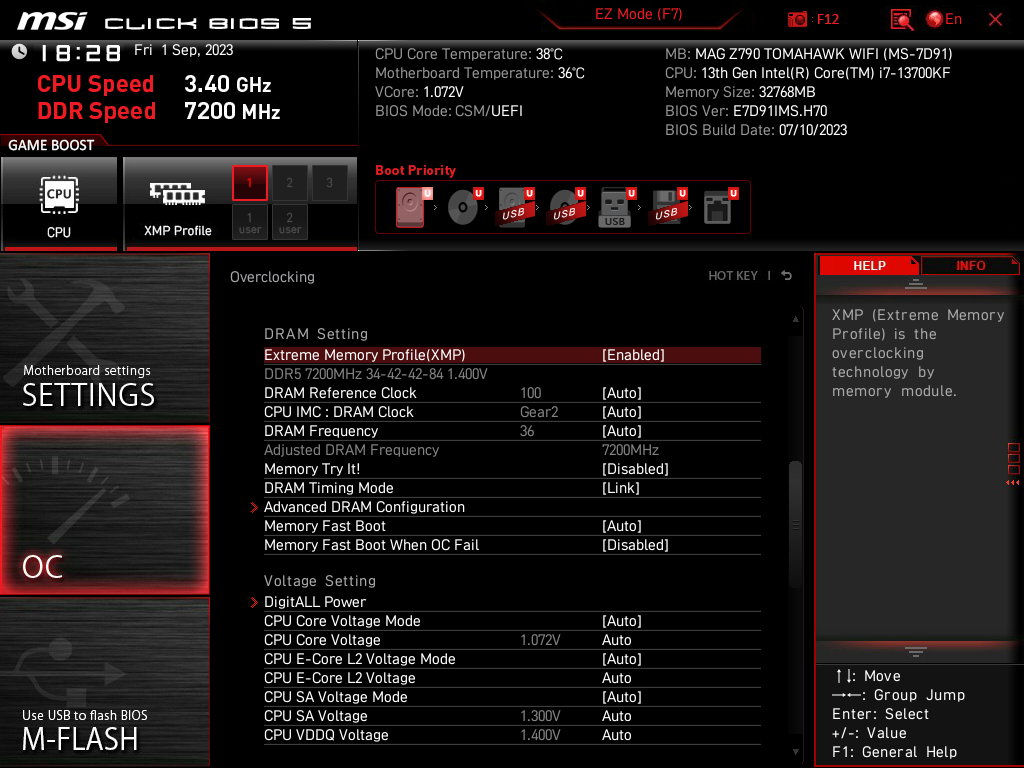Open the BIOS search magnifier icon

[901, 20]
